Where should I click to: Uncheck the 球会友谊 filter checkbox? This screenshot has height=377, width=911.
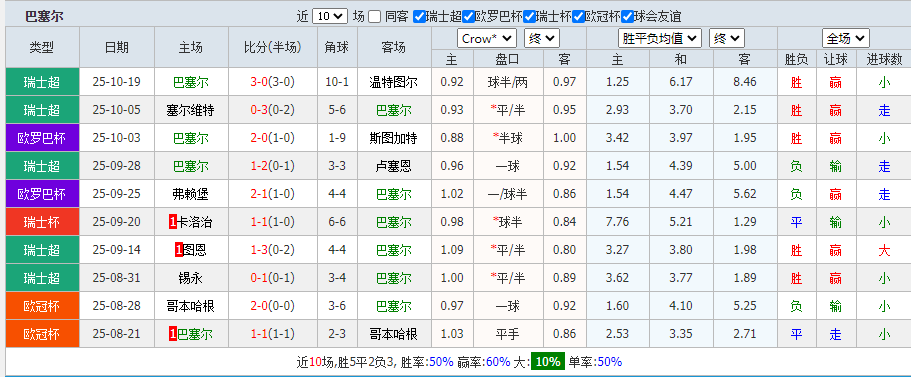click(x=627, y=16)
